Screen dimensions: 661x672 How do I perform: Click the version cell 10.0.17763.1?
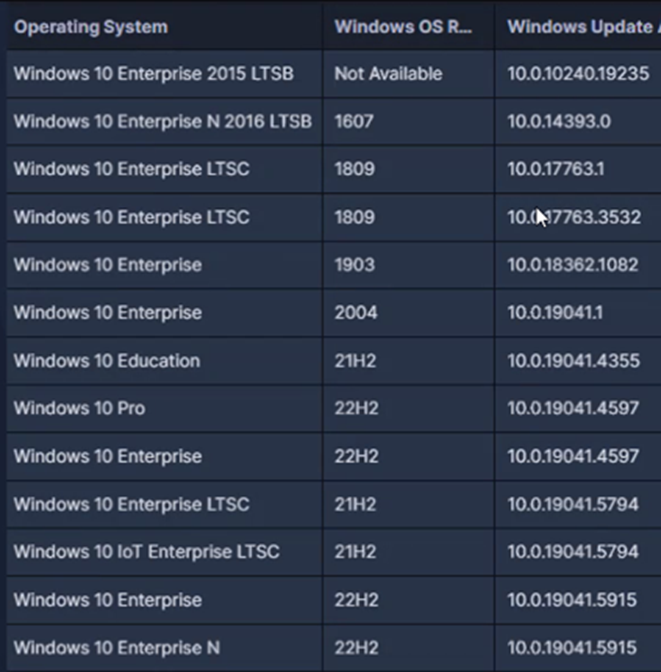pyautogui.click(x=555, y=169)
